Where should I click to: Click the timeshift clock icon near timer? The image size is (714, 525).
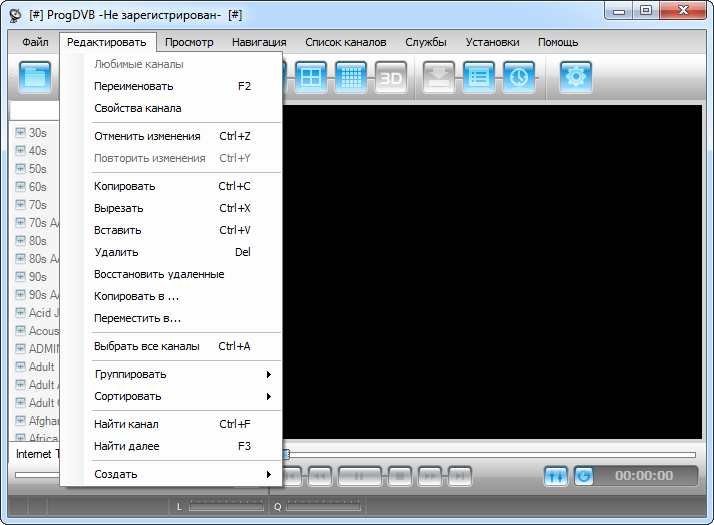pyautogui.click(x=584, y=476)
